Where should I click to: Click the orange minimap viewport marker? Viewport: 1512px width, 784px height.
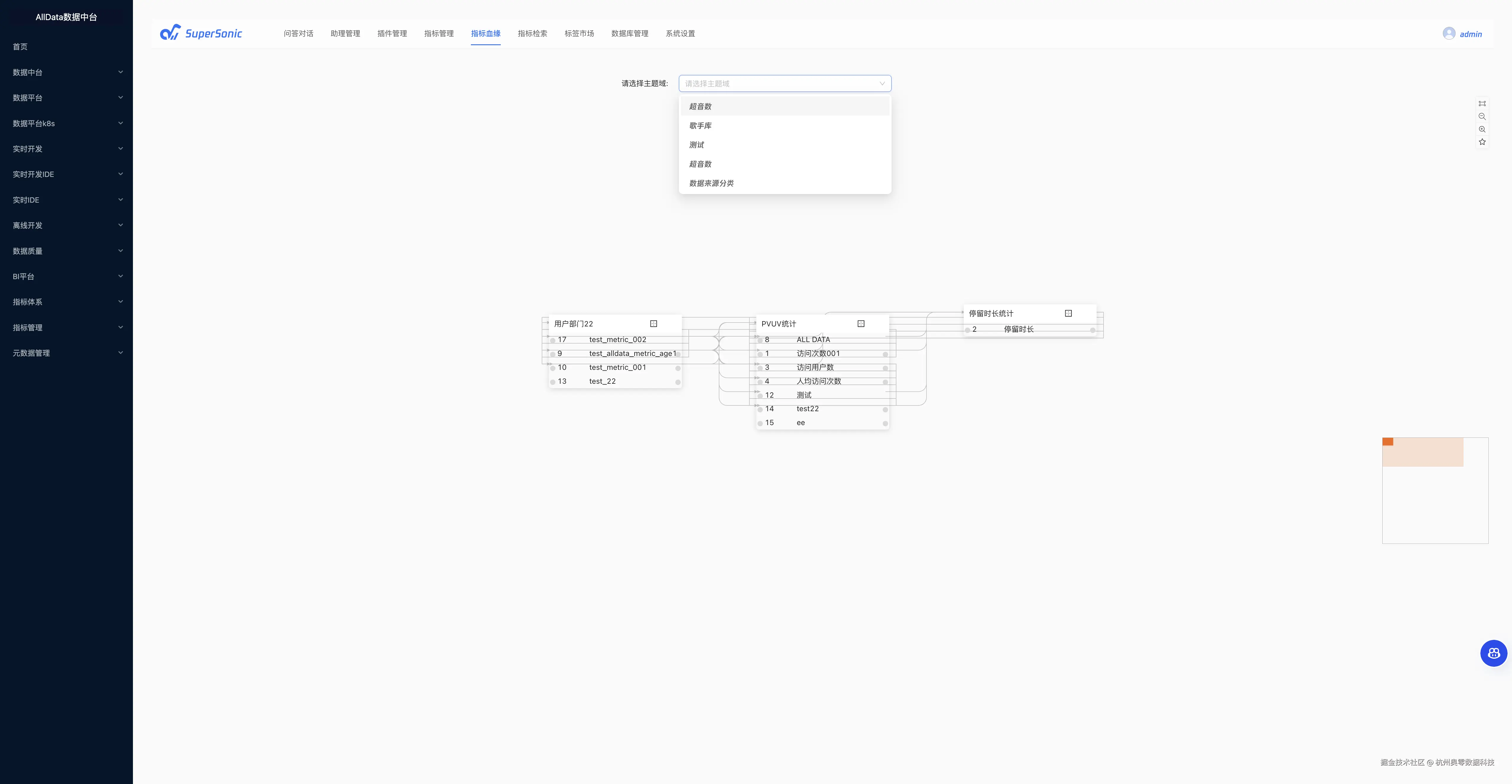[1388, 441]
